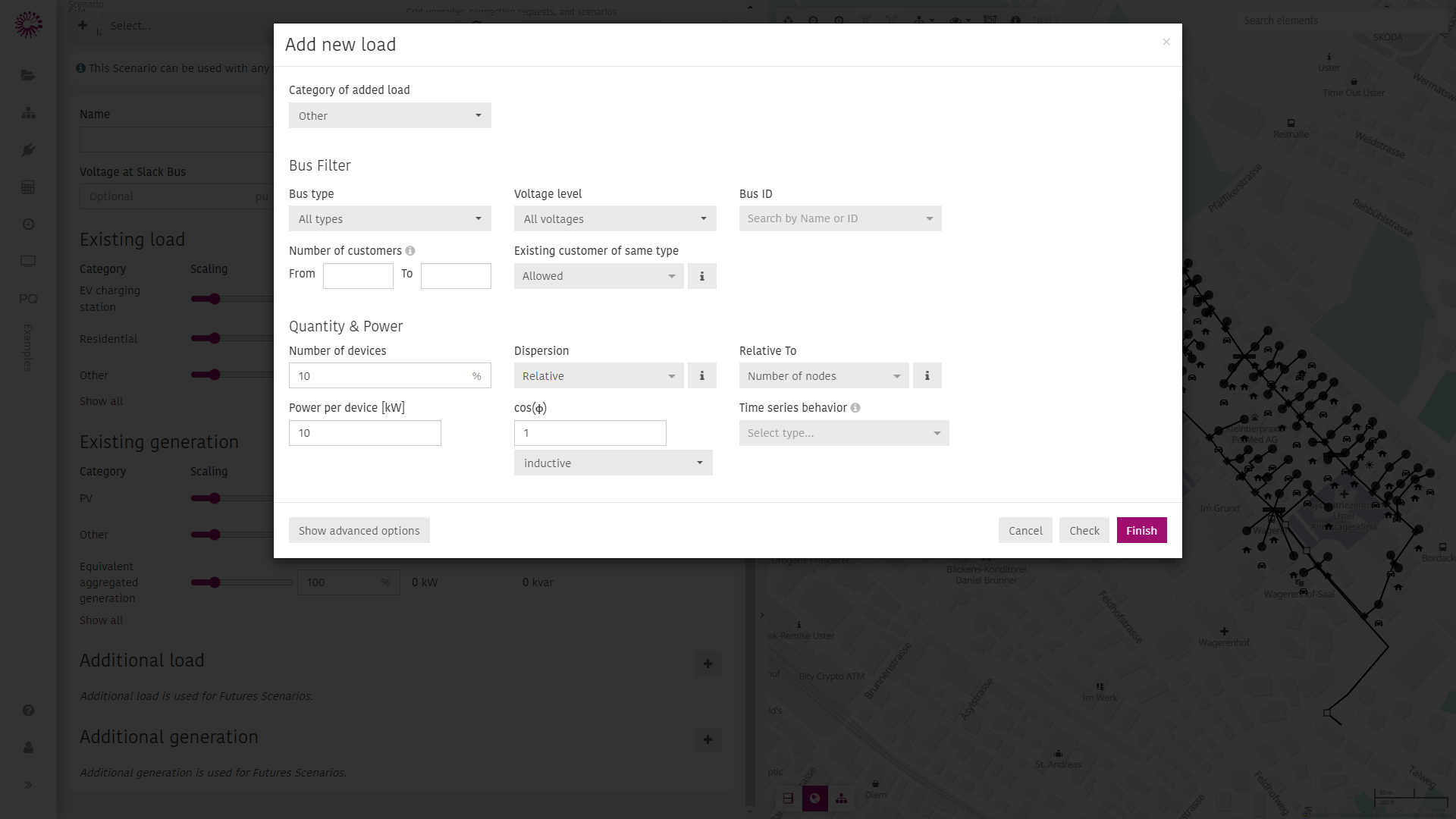The height and width of the screenshot is (819, 1456).
Task: Add an entry with Additional load plus button
Action: [x=708, y=664]
